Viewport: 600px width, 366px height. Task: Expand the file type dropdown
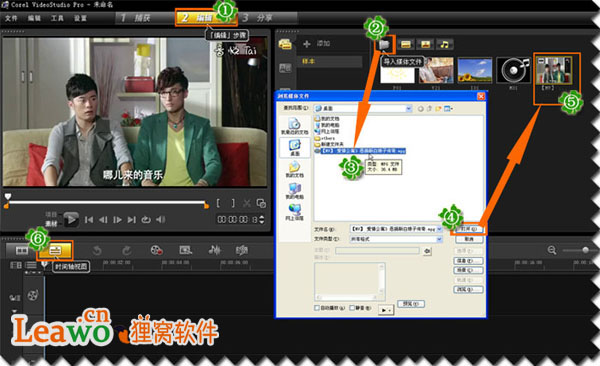(439, 239)
